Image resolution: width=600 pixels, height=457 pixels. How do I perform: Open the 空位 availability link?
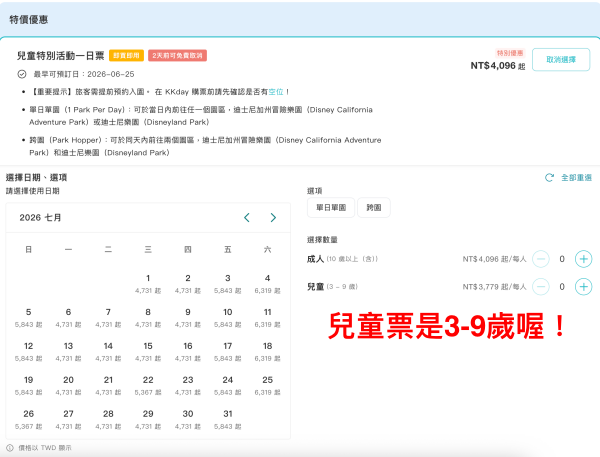[x=276, y=92]
